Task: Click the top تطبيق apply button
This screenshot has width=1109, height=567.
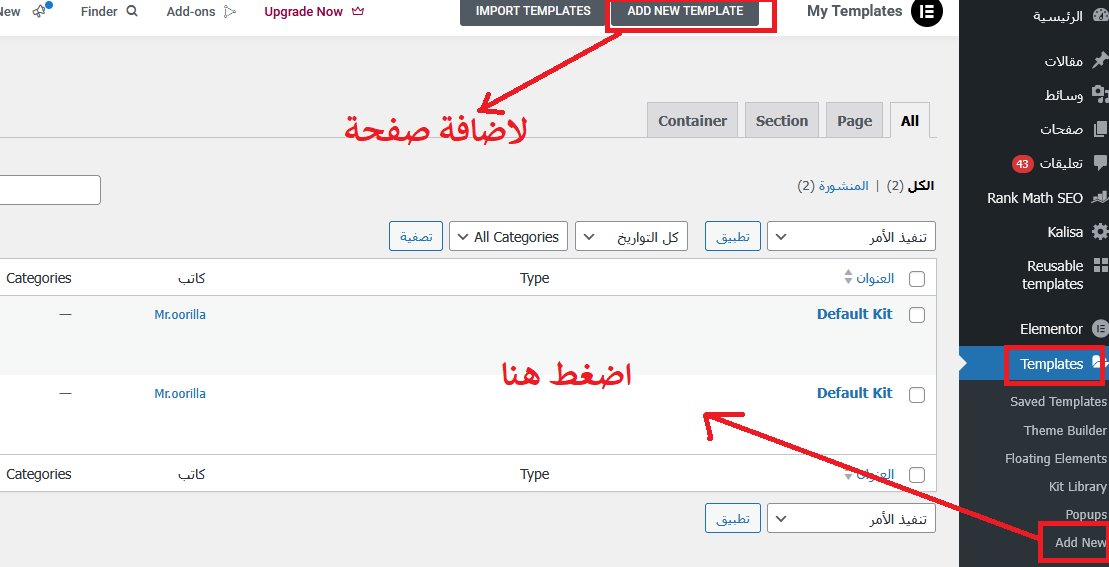Action: tap(733, 236)
